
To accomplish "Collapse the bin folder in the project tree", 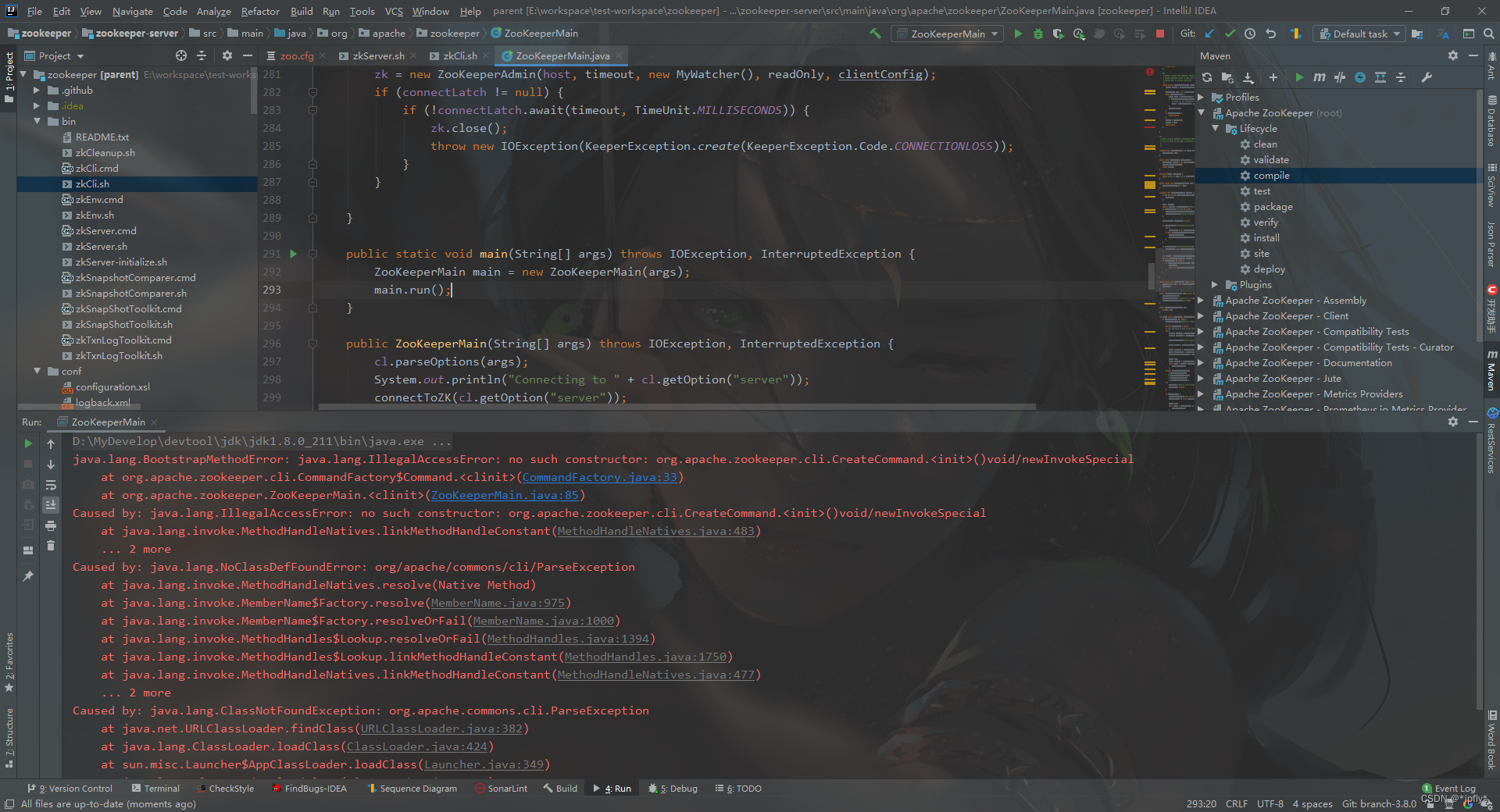I will [x=37, y=121].
